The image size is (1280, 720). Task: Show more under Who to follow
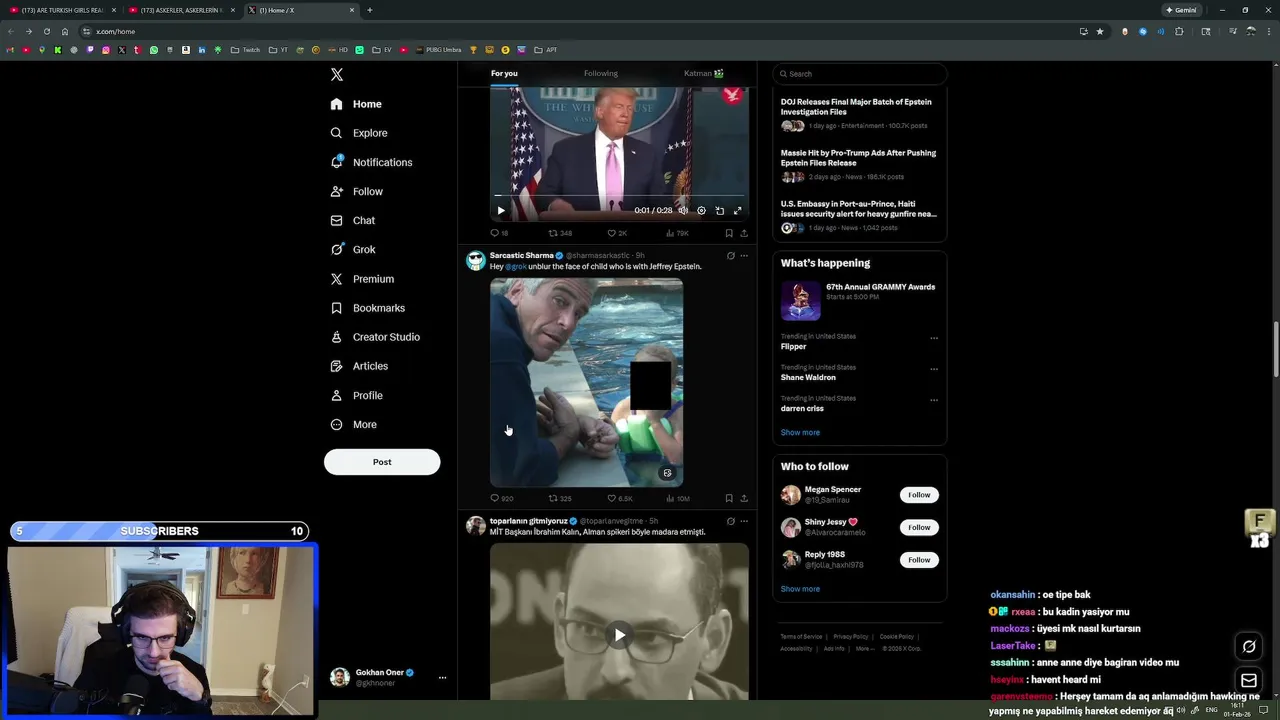click(x=800, y=589)
